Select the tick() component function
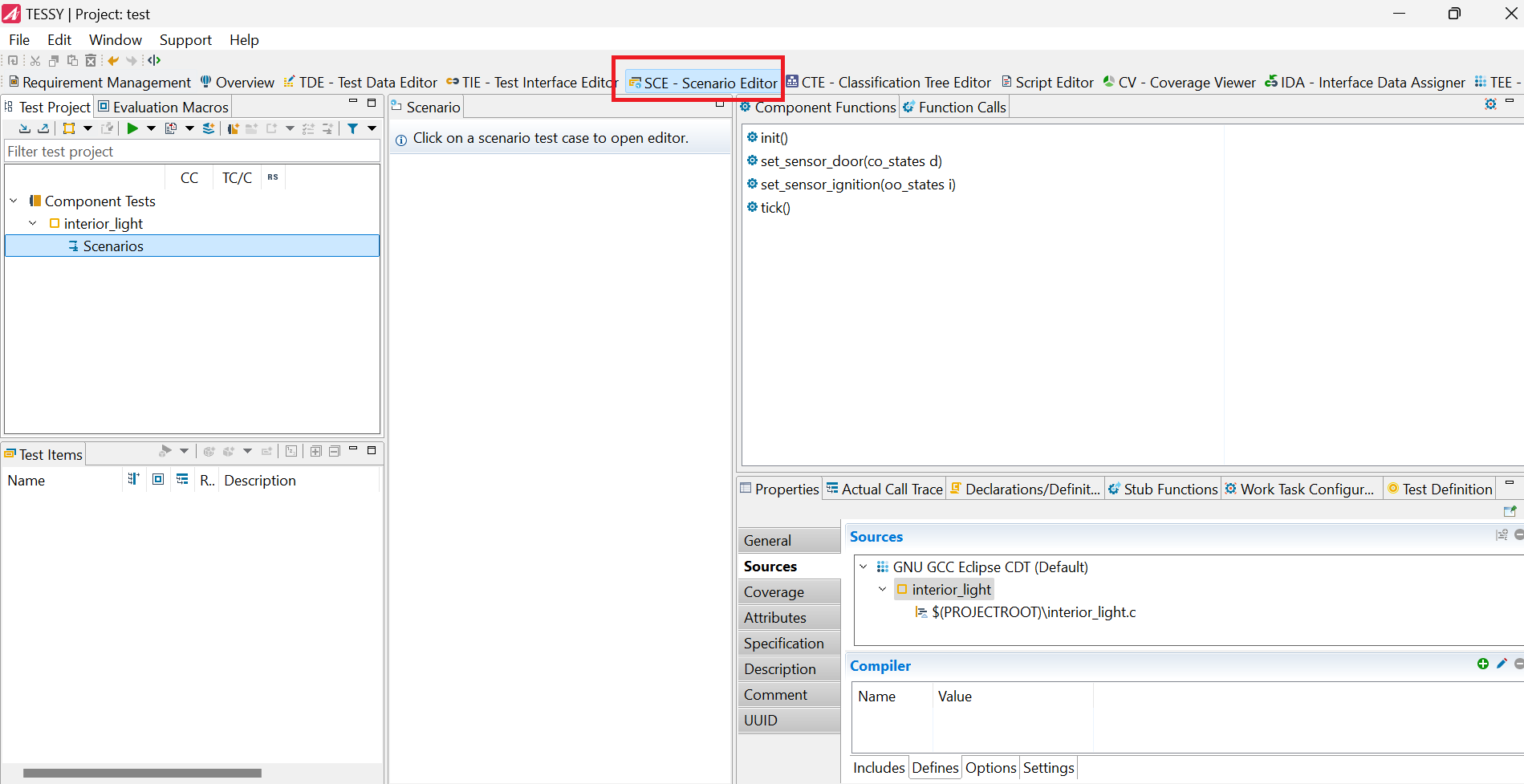 [x=769, y=207]
